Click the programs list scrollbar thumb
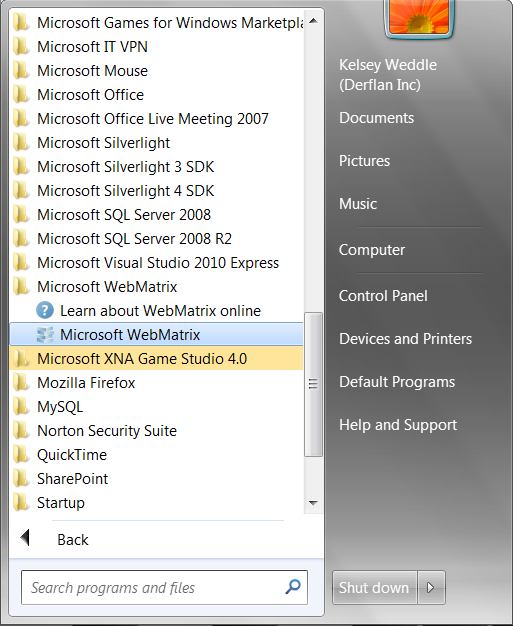This screenshot has height=626, width=513. pos(313,384)
